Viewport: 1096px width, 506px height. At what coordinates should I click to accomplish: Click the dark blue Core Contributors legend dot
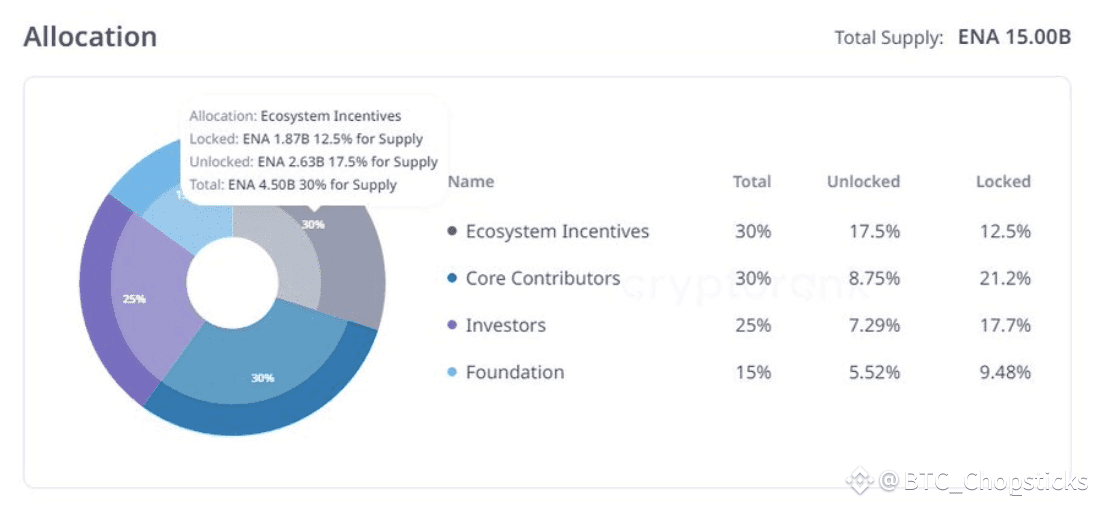click(x=453, y=279)
